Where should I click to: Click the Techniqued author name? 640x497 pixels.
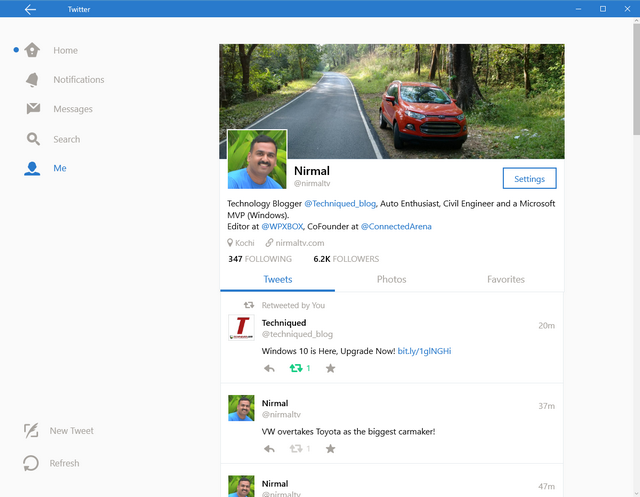(284, 323)
